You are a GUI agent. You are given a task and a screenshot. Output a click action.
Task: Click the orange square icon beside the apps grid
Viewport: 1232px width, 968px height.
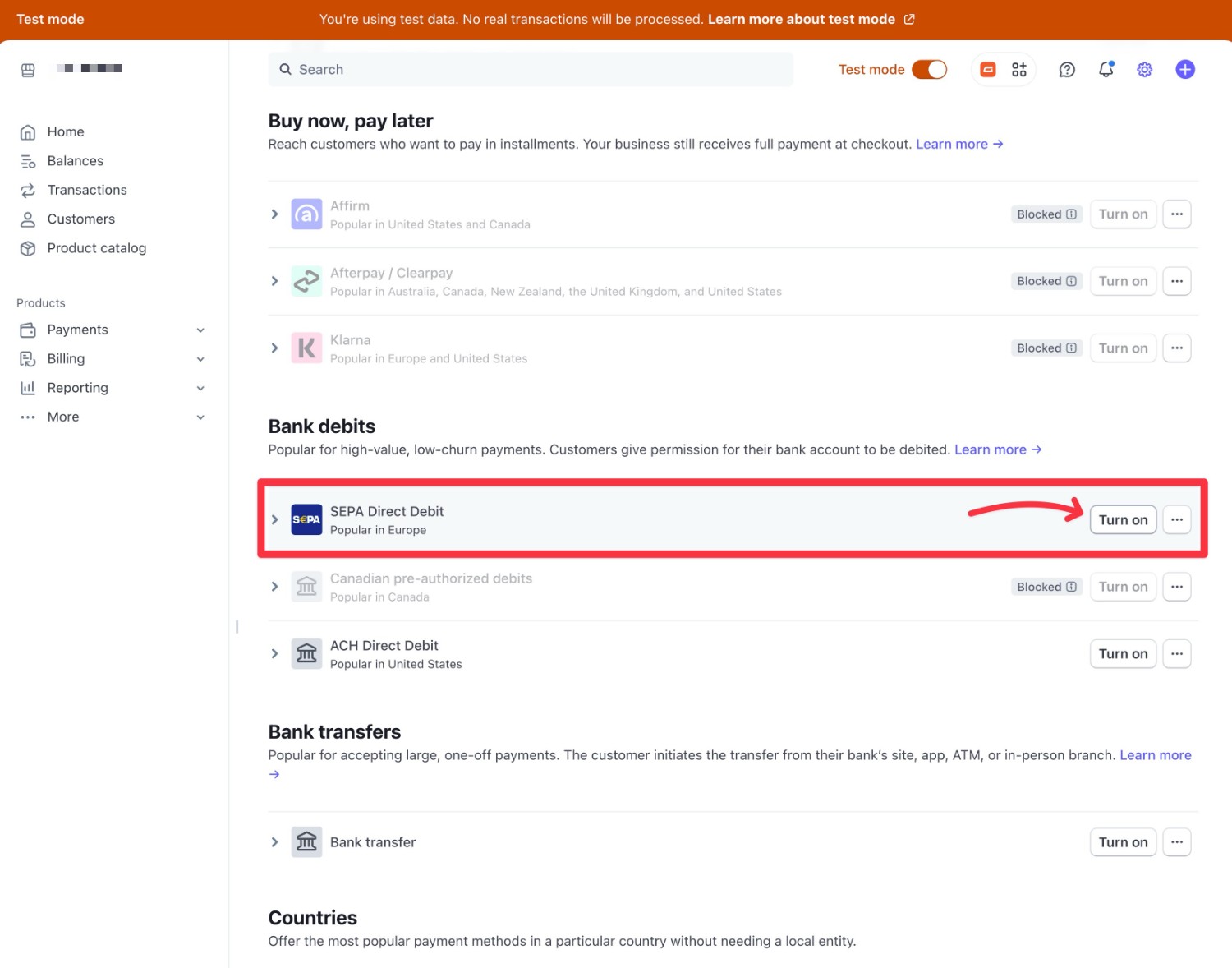click(x=988, y=70)
